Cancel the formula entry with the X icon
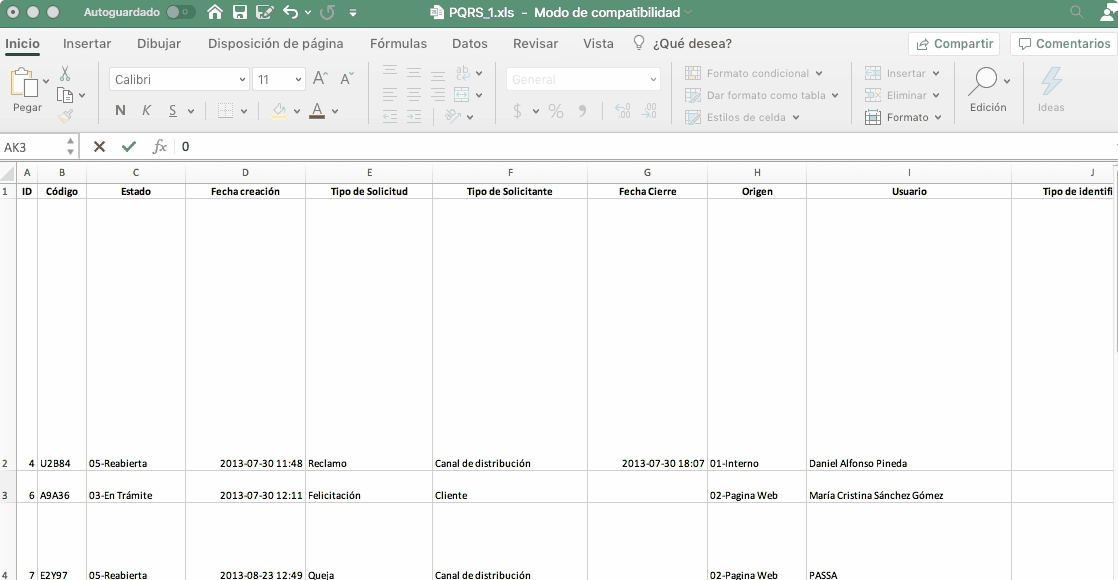This screenshot has width=1118, height=580. coord(99,147)
